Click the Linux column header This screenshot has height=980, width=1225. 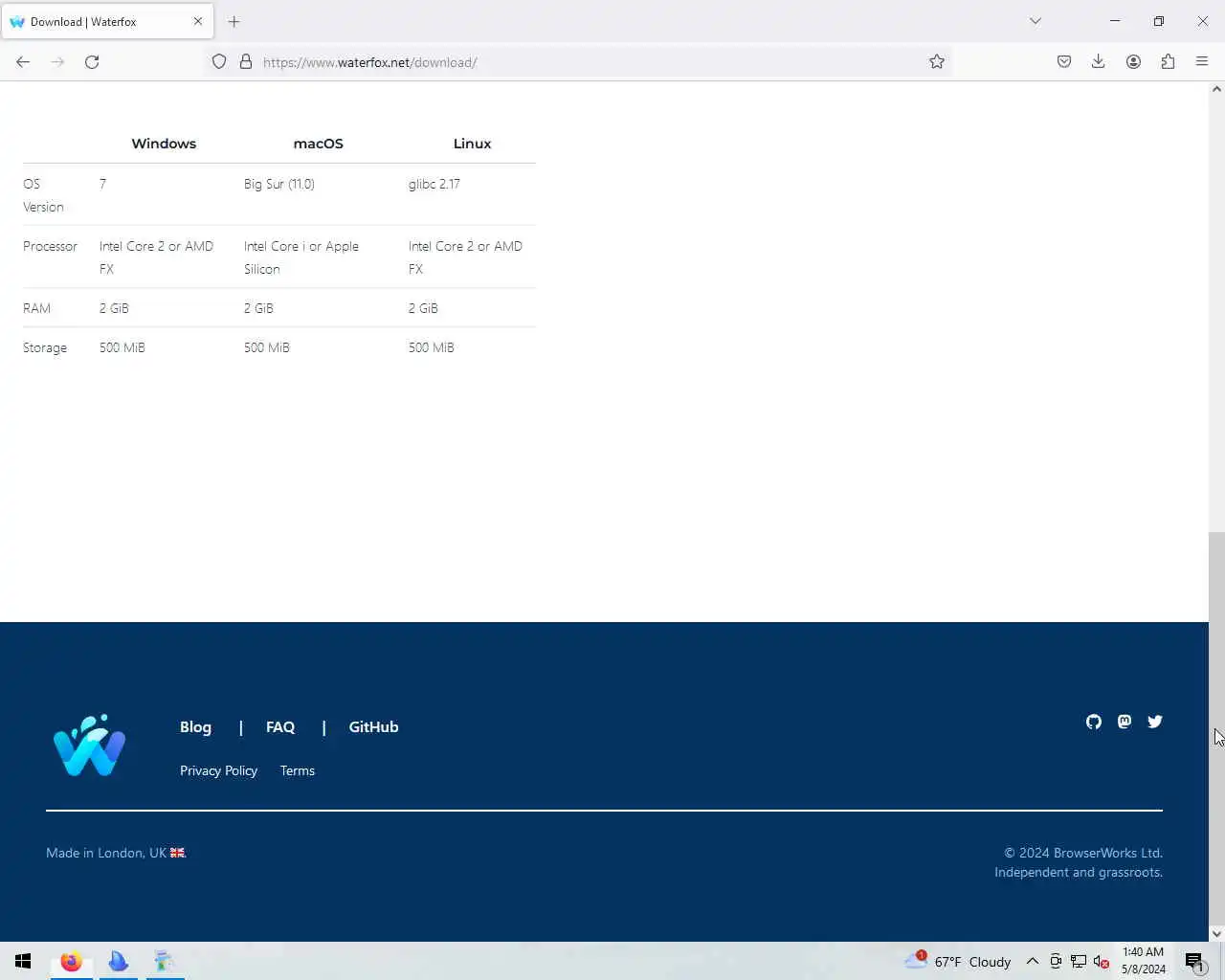pyautogui.click(x=472, y=144)
